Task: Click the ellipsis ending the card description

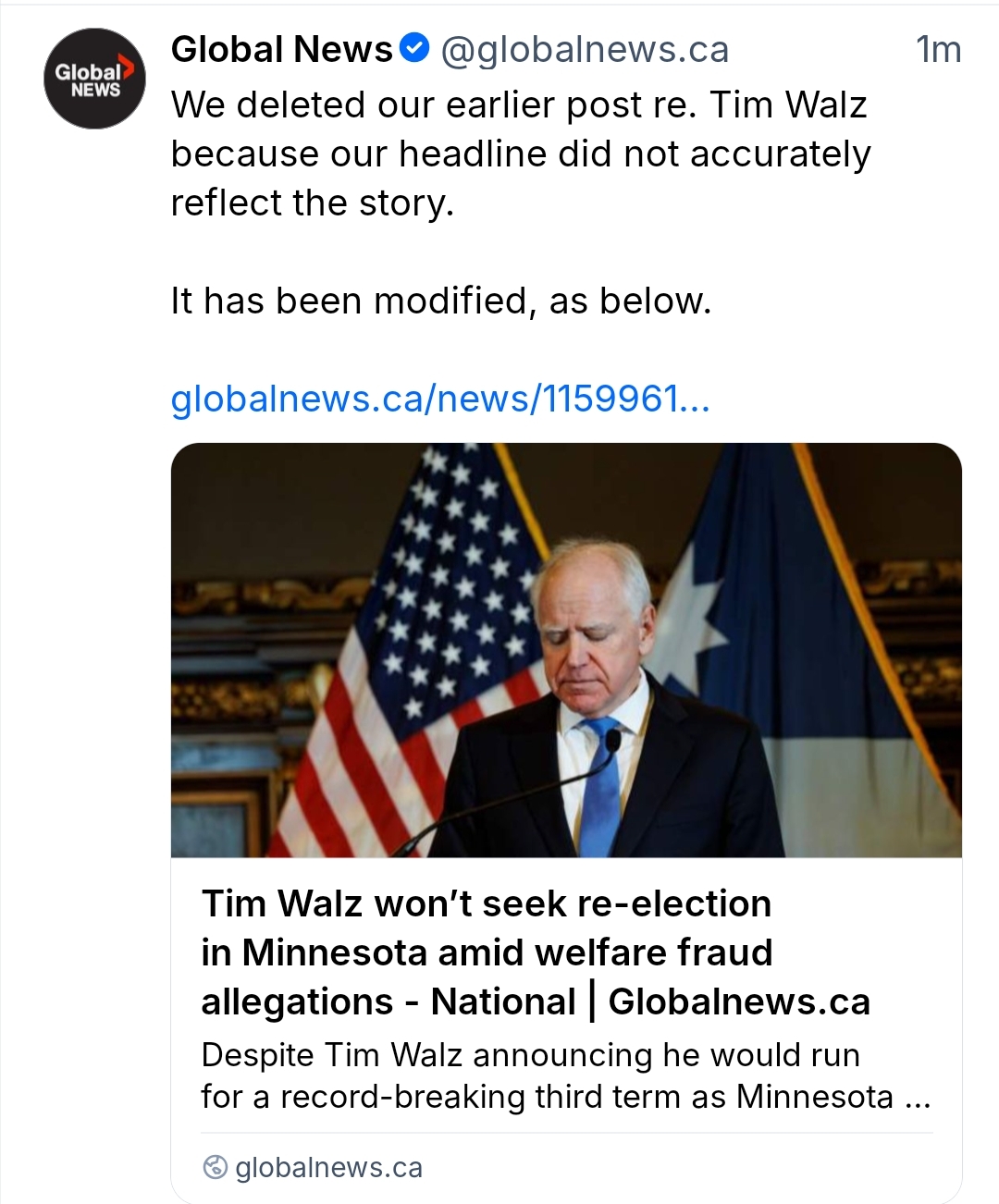Action: coord(918,1098)
